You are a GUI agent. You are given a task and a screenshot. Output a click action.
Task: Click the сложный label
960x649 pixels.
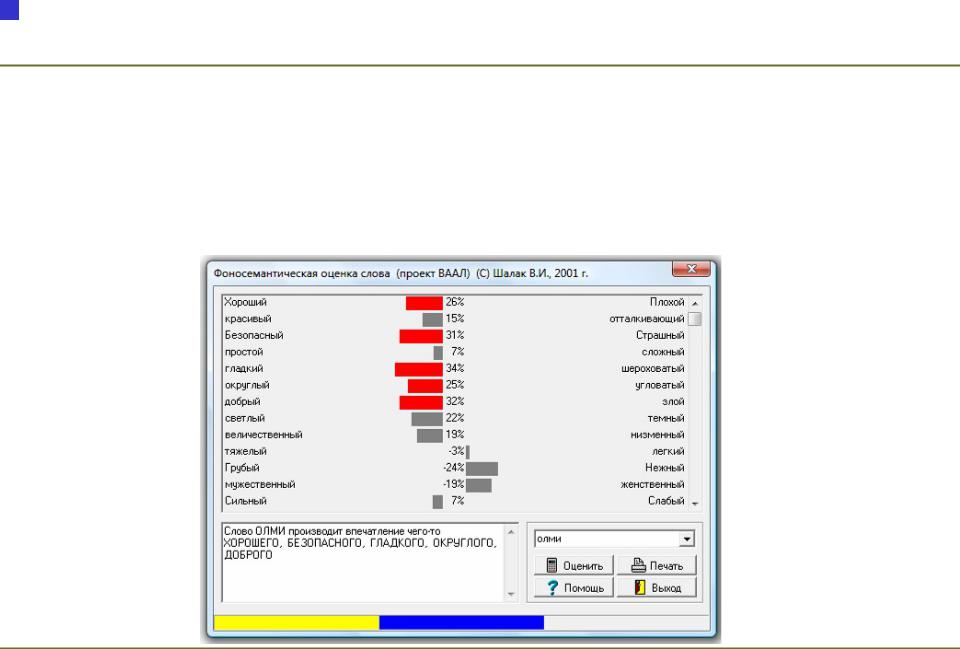[x=663, y=352]
